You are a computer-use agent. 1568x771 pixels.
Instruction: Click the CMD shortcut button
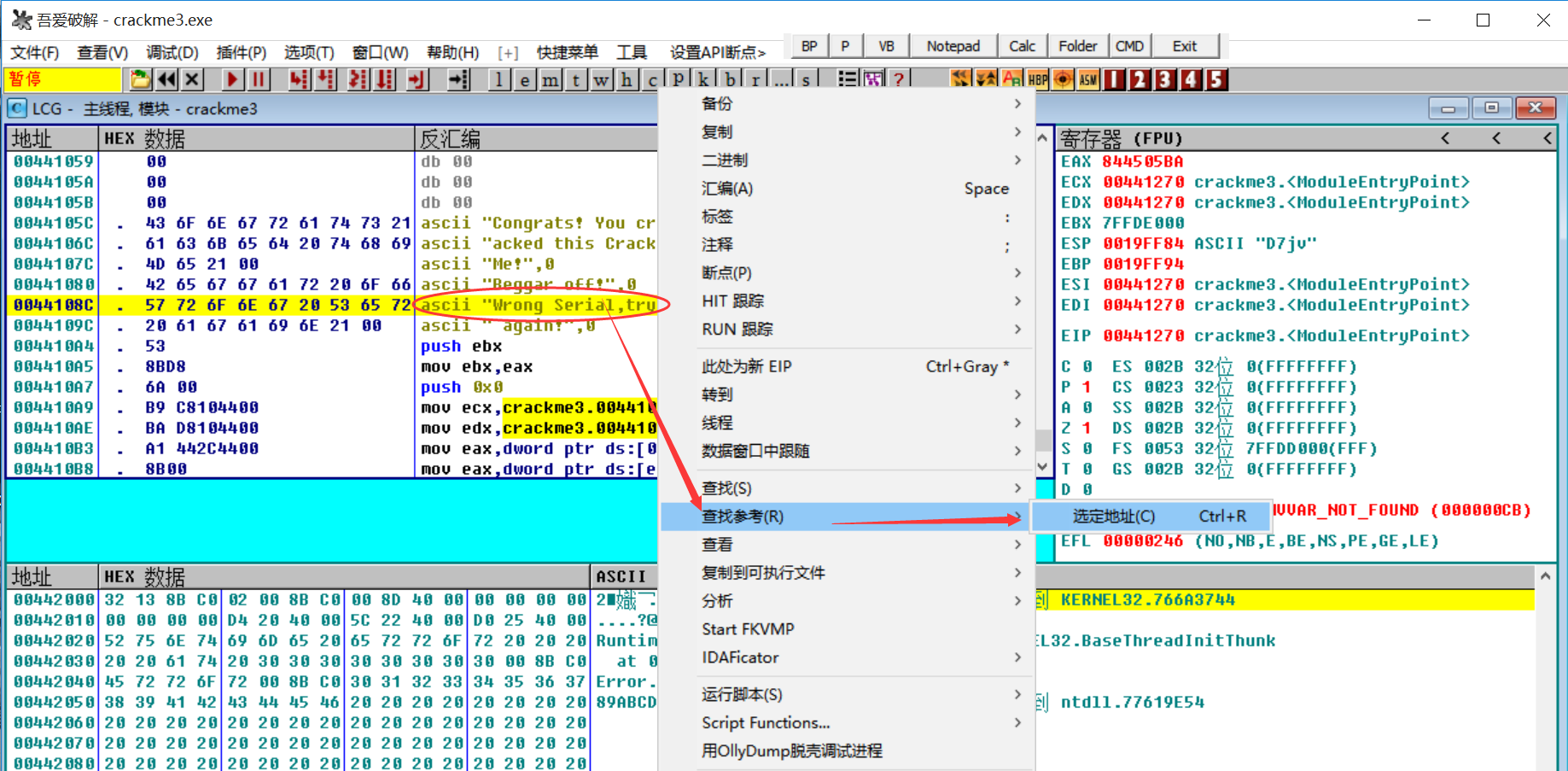point(1129,46)
